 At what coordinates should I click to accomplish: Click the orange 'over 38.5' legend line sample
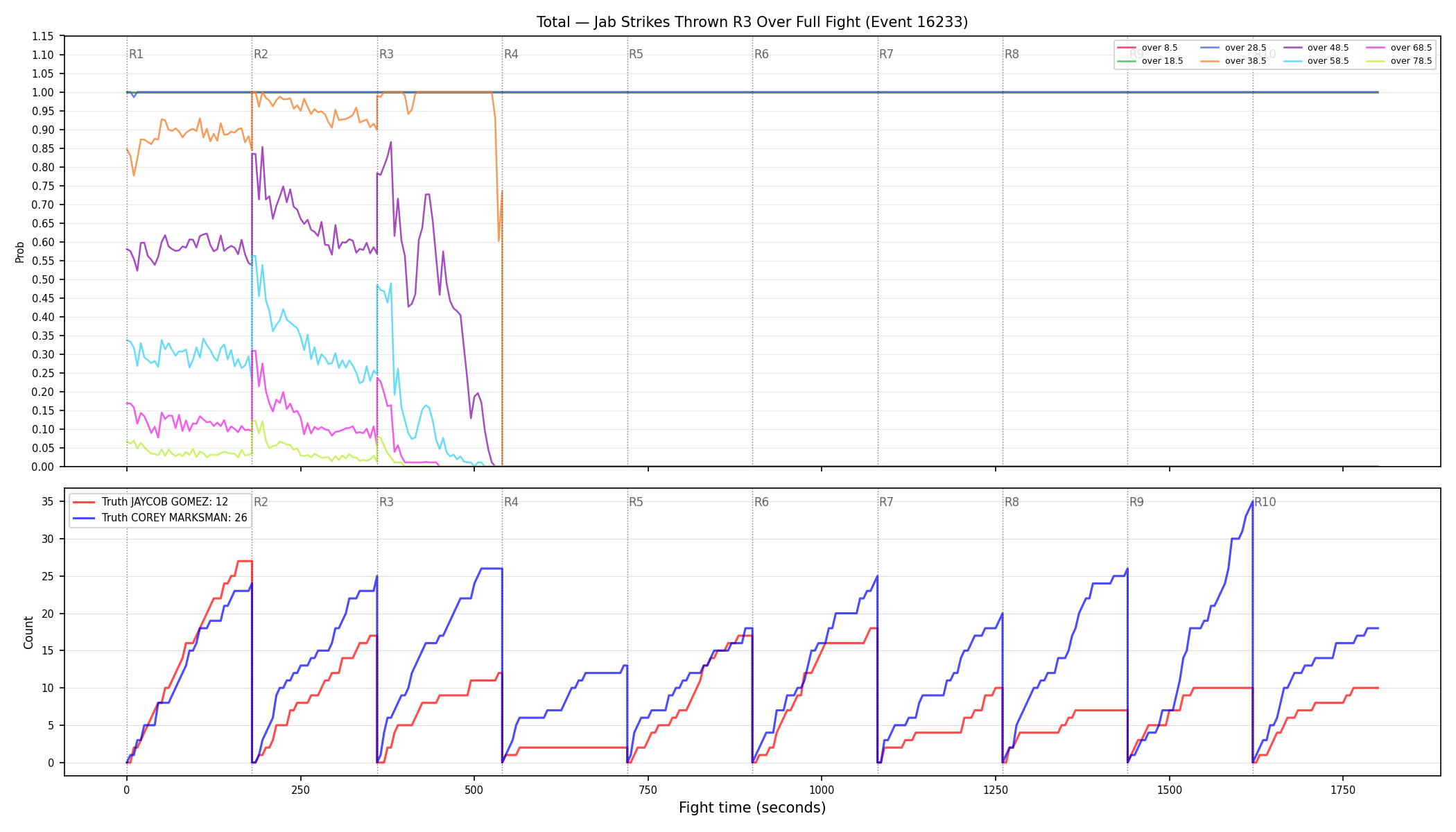point(1210,61)
